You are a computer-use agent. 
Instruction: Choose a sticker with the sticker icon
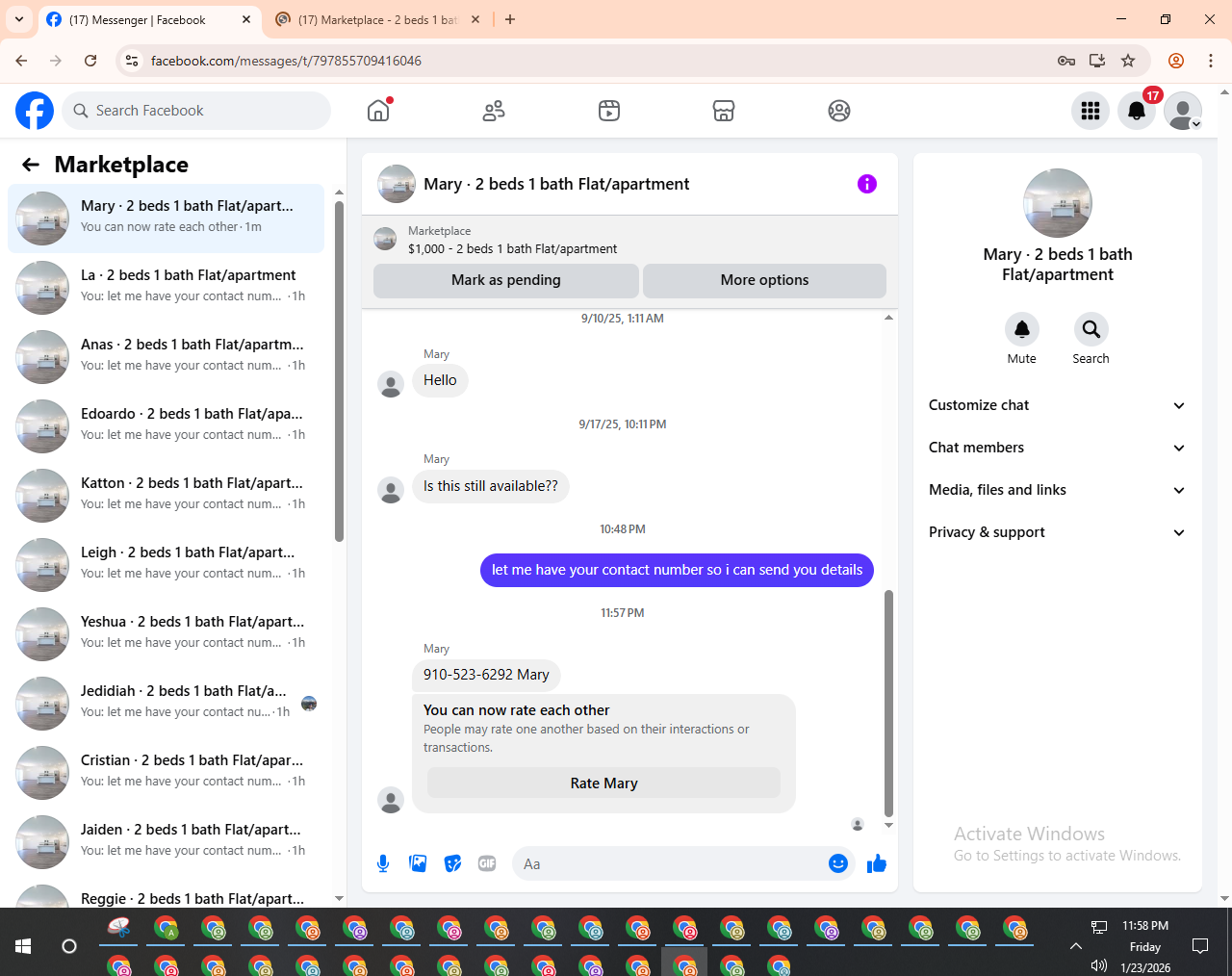(x=452, y=863)
